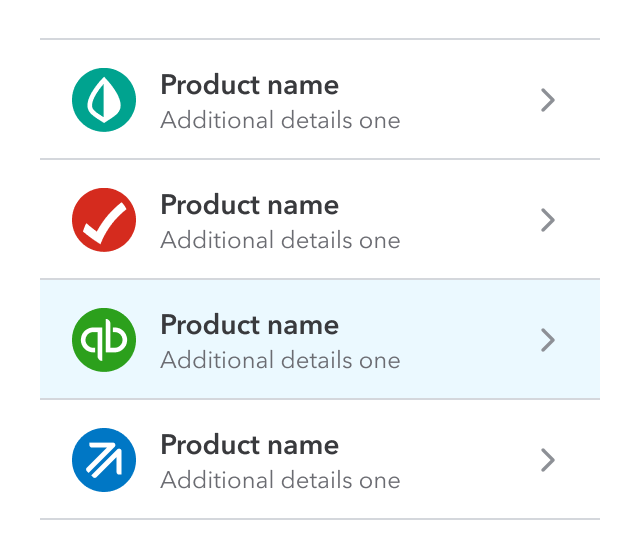Open chevron arrow in the Mint leaf row
The width and height of the screenshot is (640, 560).
point(547,100)
